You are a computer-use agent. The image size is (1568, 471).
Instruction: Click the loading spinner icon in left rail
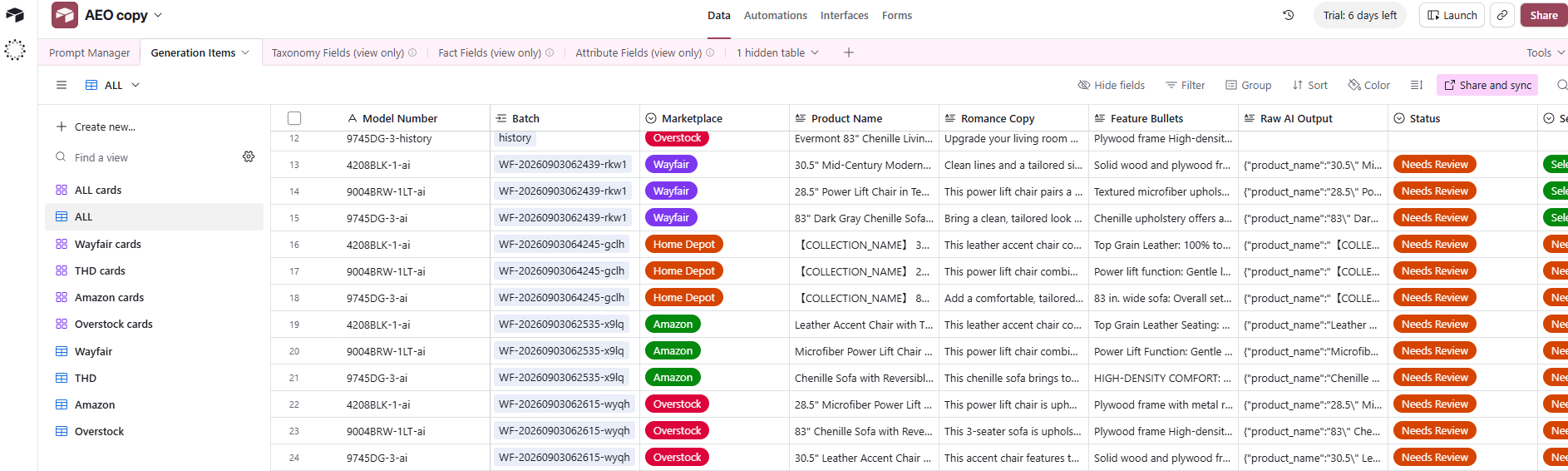[x=15, y=50]
